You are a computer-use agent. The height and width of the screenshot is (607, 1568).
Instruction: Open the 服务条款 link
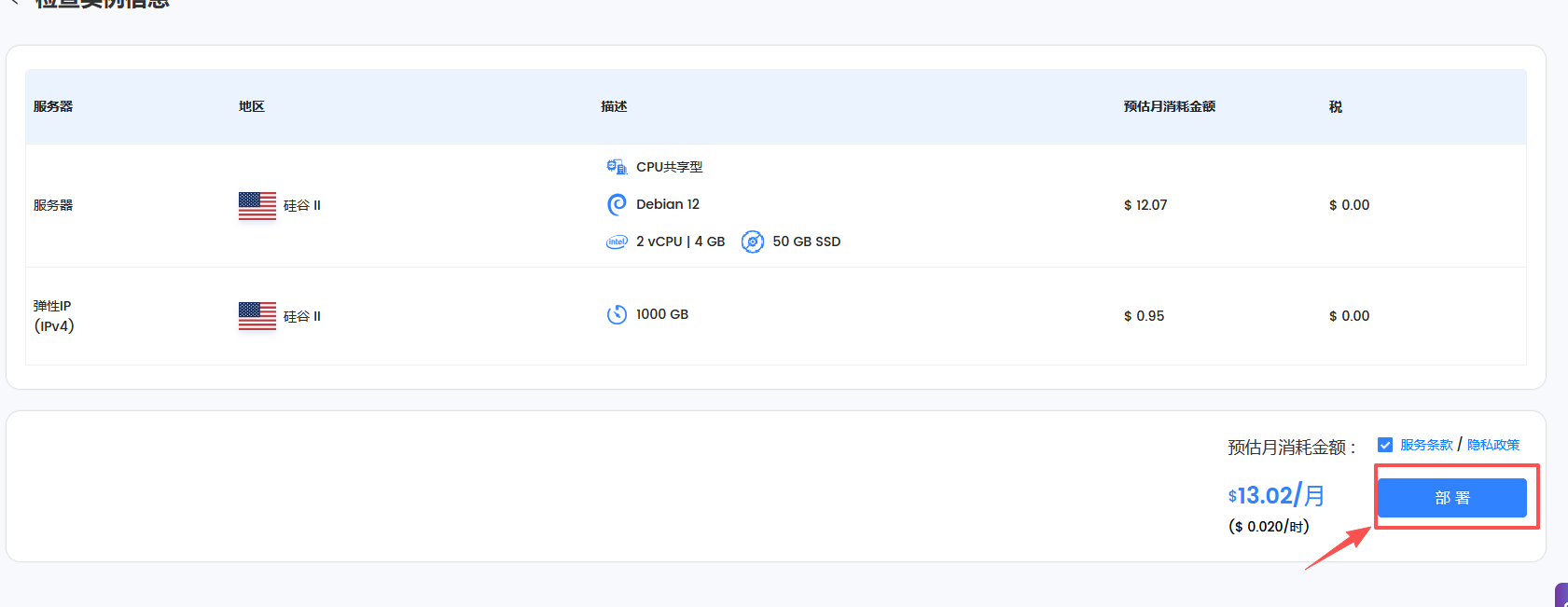(1426, 445)
